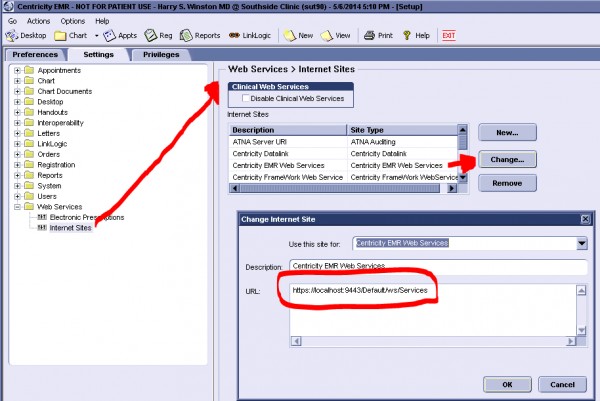The width and height of the screenshot is (600, 401).
Task: Open the Chart toolbar dropdown arrow
Action: pyautogui.click(x=96, y=36)
